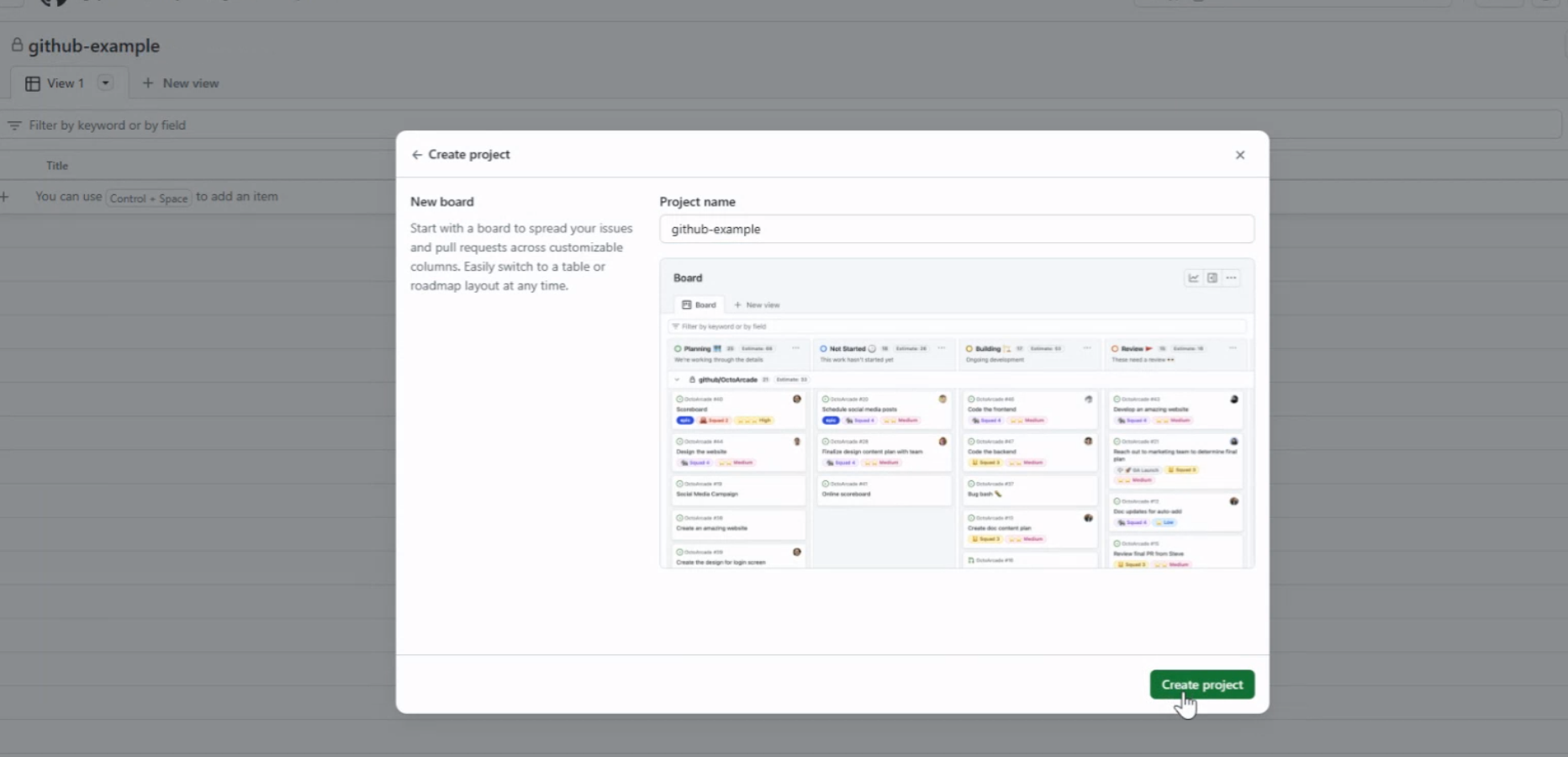Viewport: 1568px width, 757px height.
Task: Click the github-example project title
Action: (94, 46)
